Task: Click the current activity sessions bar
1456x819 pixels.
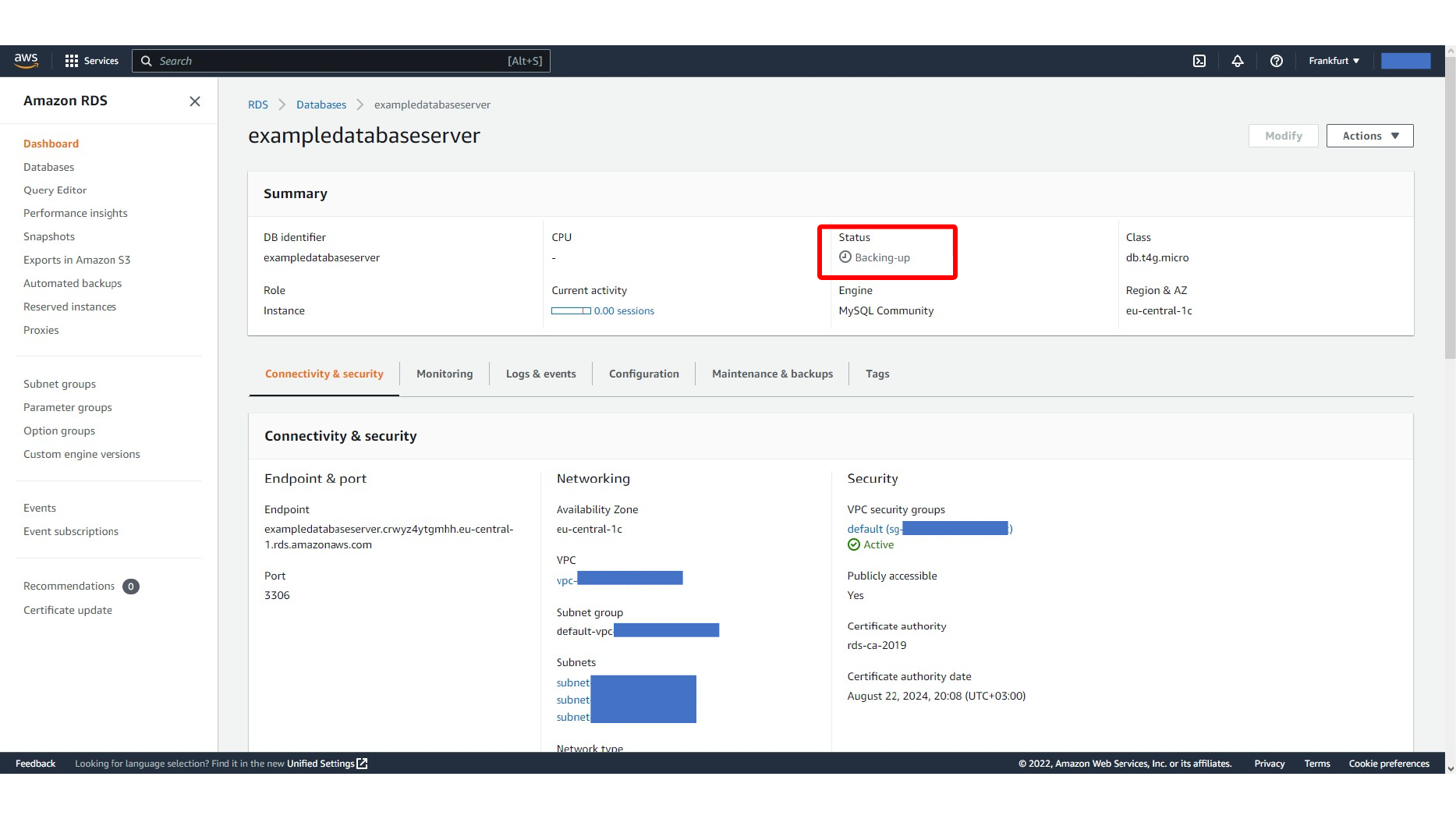Action: click(571, 311)
